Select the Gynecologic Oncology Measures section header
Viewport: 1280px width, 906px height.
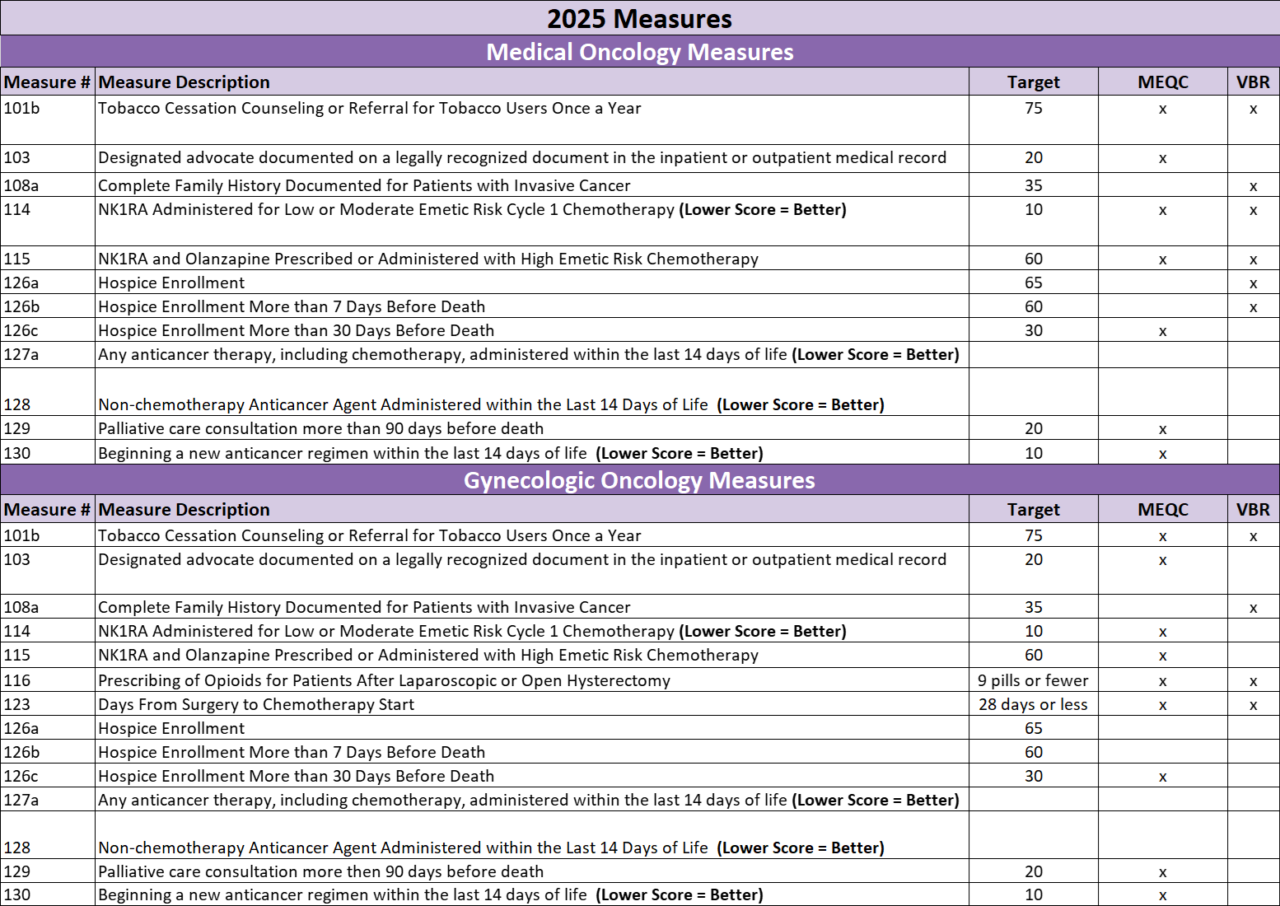[x=639, y=480]
